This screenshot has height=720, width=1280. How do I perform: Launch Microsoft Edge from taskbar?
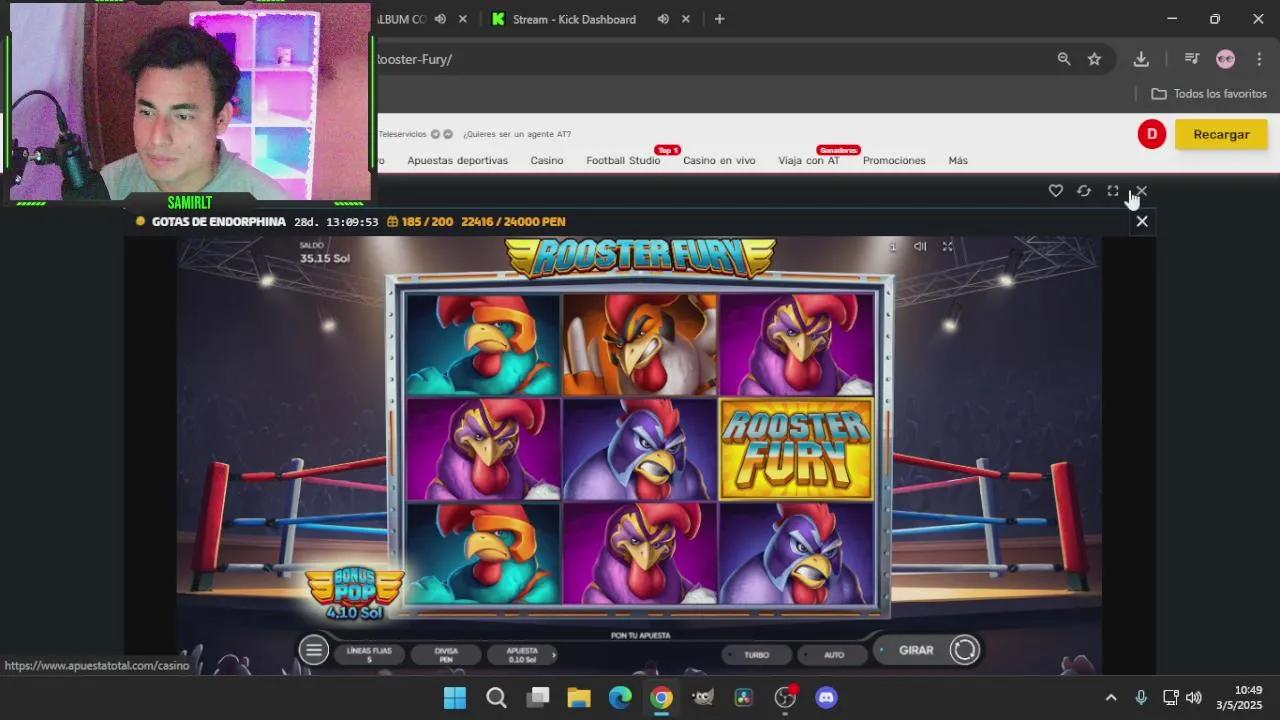[x=620, y=697]
